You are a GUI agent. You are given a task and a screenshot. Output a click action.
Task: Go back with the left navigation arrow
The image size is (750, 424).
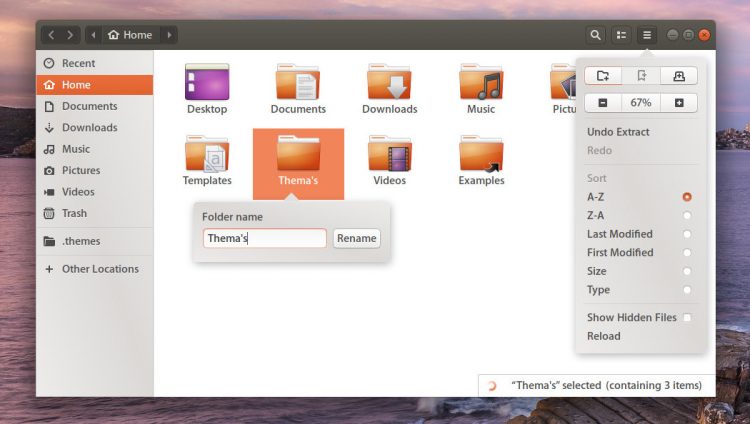click(x=51, y=35)
